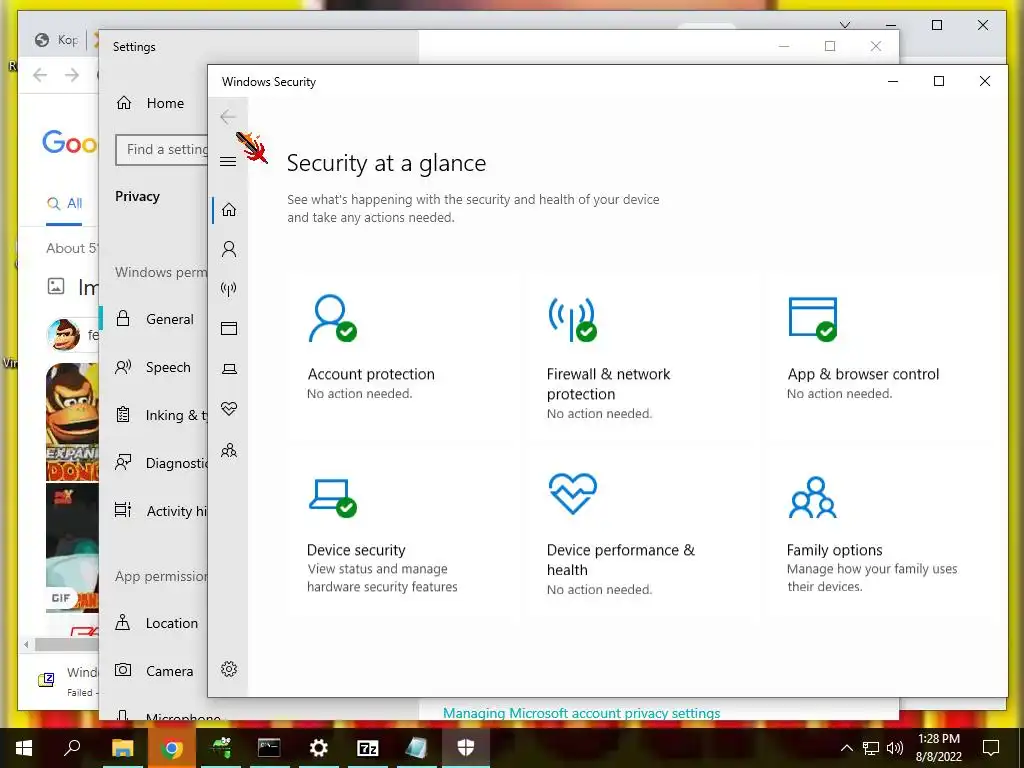
Task: Open the notification center icon
Action: pos(991,748)
